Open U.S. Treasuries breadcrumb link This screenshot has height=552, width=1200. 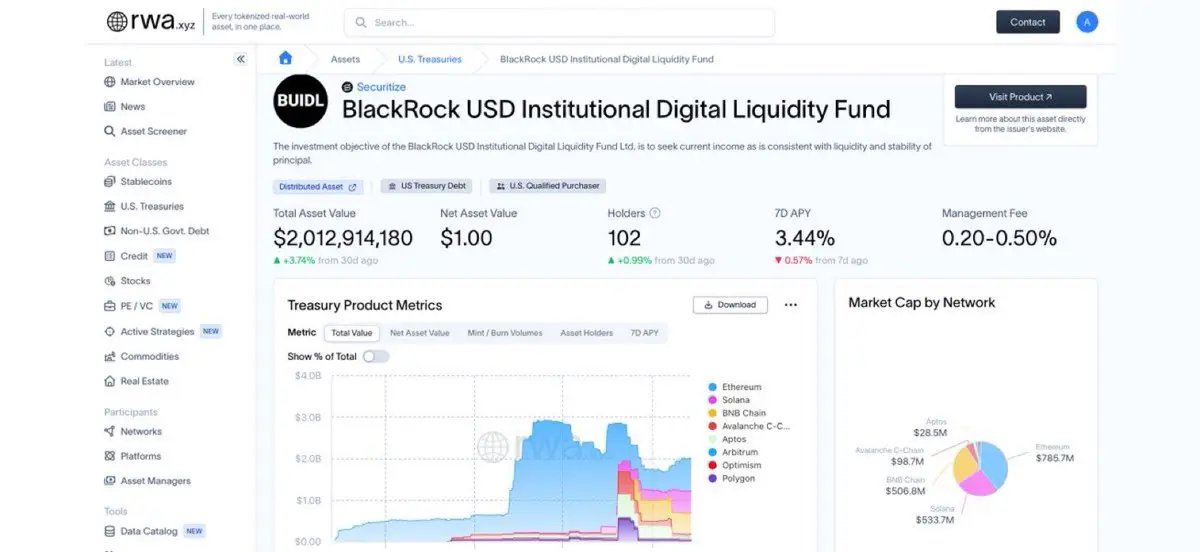pos(430,59)
